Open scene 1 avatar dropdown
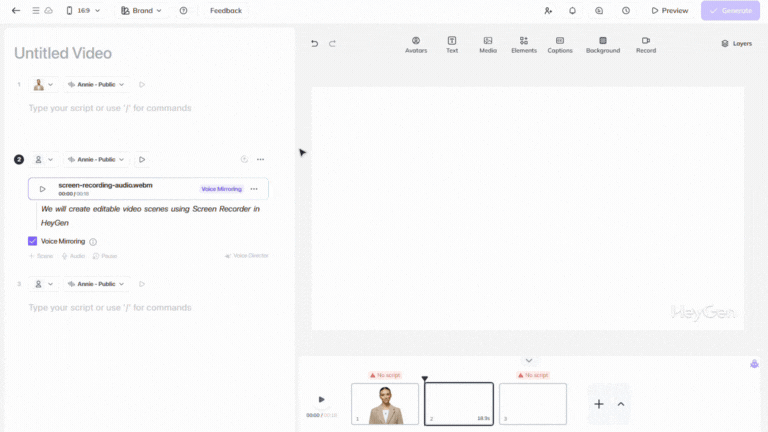Viewport: 768px width, 432px height. (43, 85)
